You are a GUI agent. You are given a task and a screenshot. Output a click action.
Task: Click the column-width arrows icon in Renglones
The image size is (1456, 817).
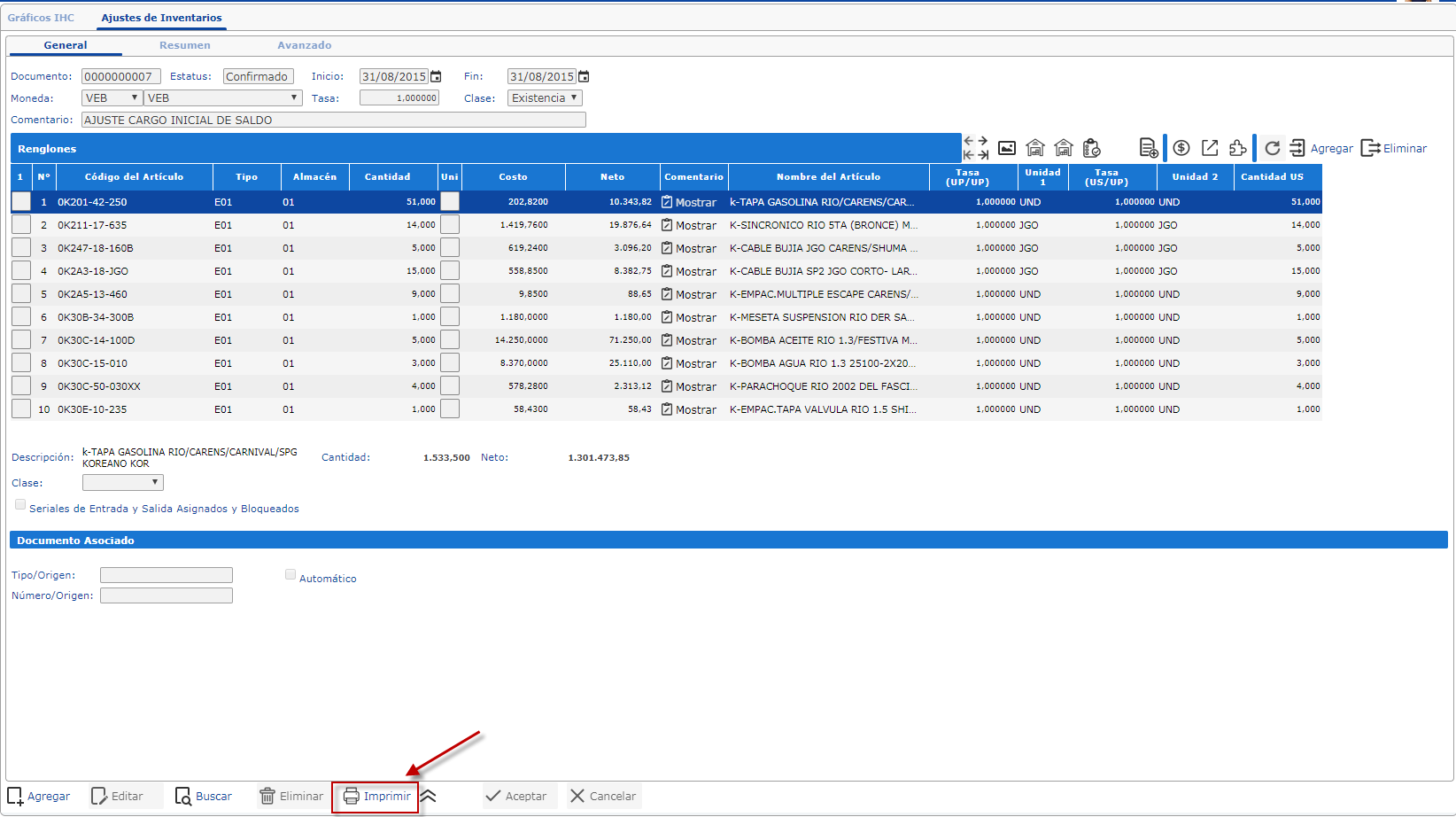tap(975, 148)
